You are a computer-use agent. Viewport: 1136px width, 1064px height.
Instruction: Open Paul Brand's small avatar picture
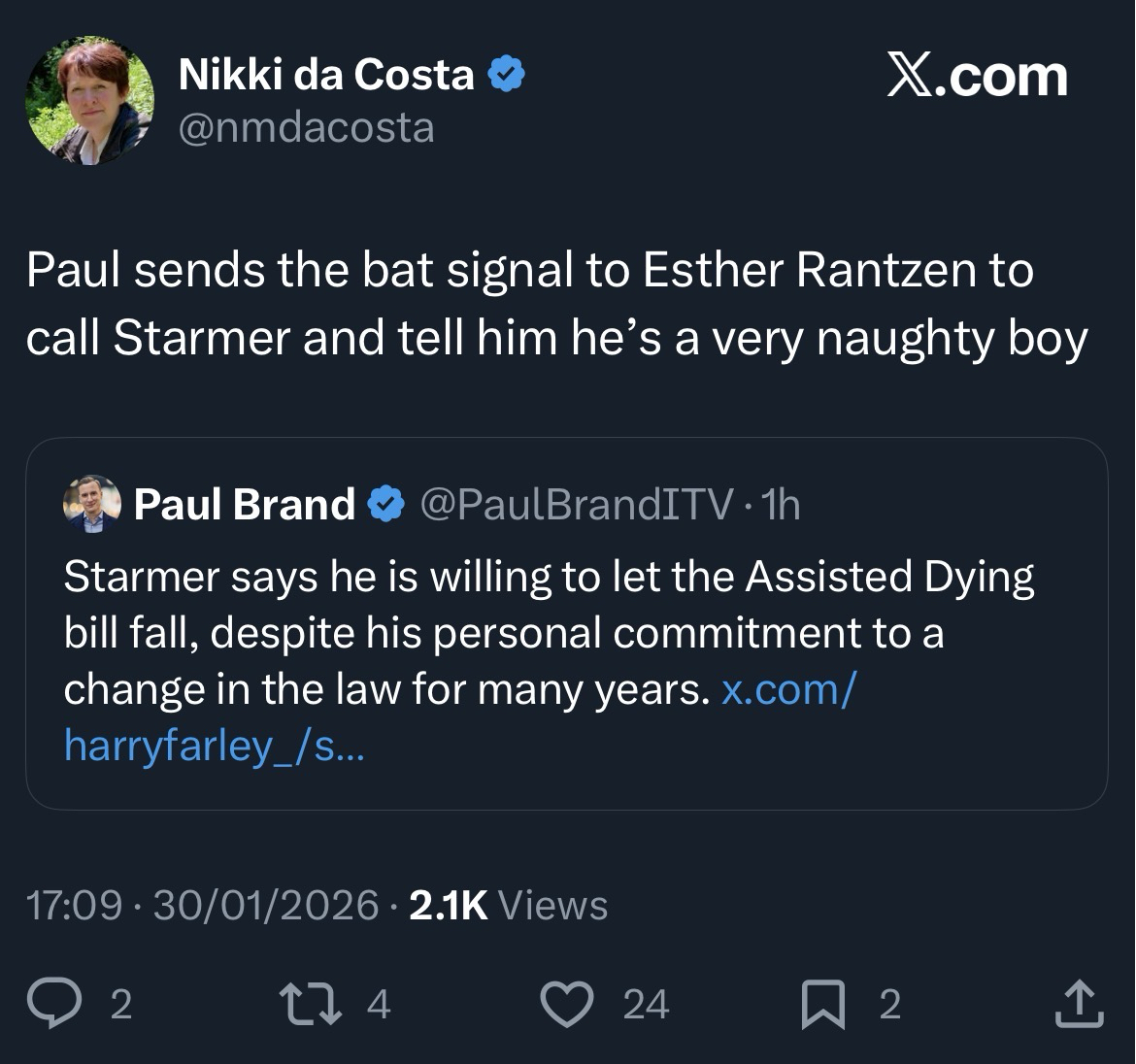(91, 504)
